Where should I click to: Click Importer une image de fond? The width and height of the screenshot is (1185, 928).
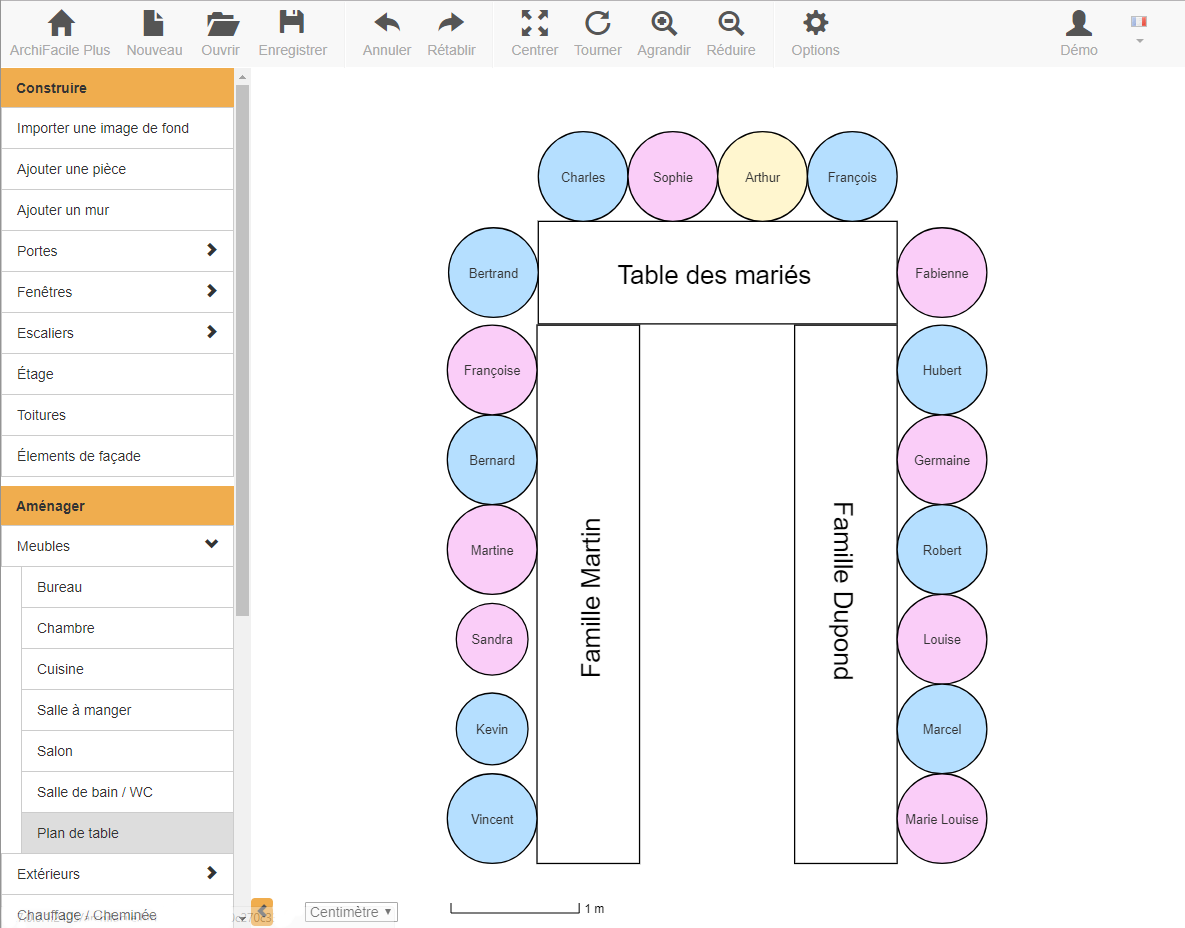(117, 128)
